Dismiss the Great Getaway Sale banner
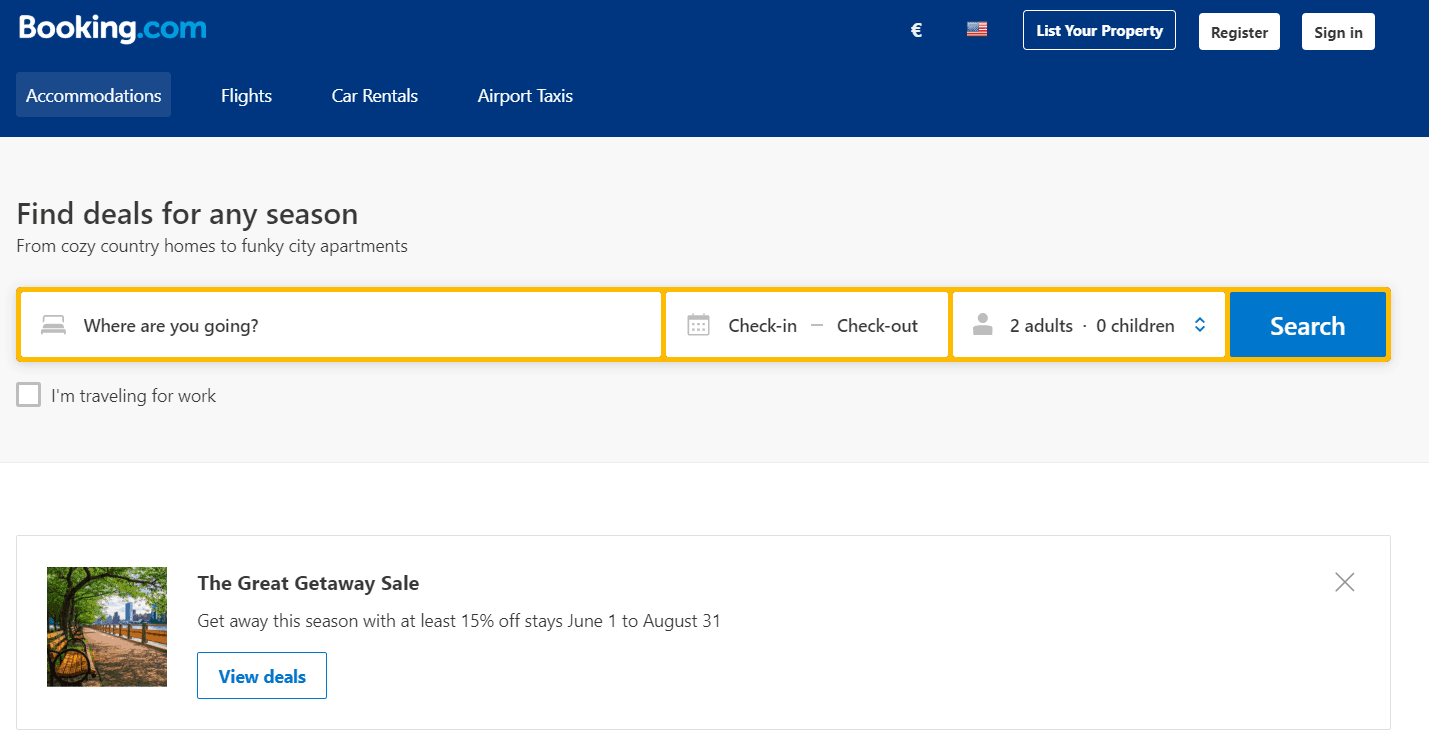 point(1344,582)
